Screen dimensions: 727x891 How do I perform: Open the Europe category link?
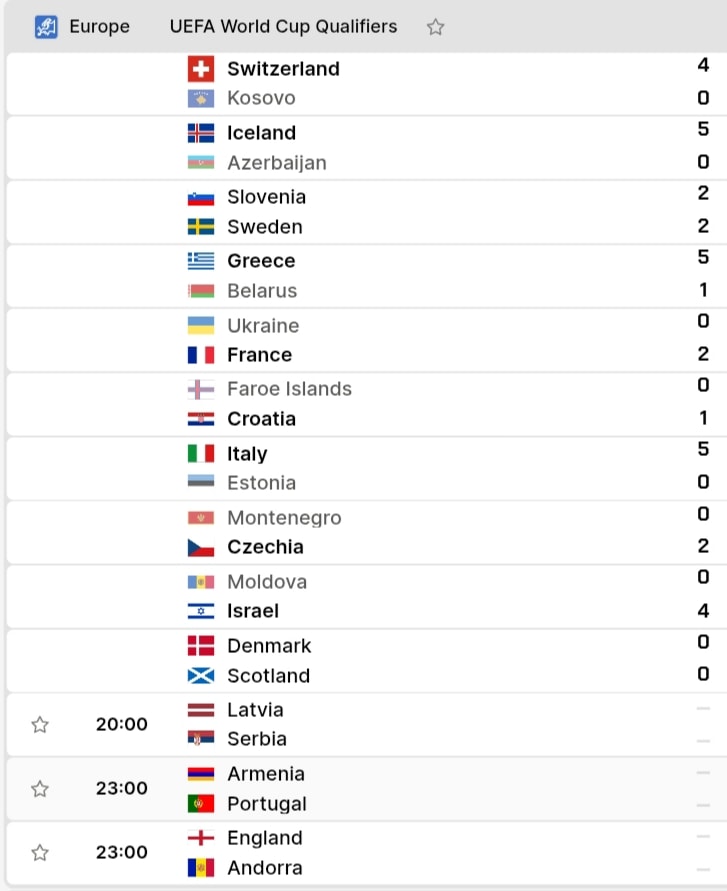(99, 27)
